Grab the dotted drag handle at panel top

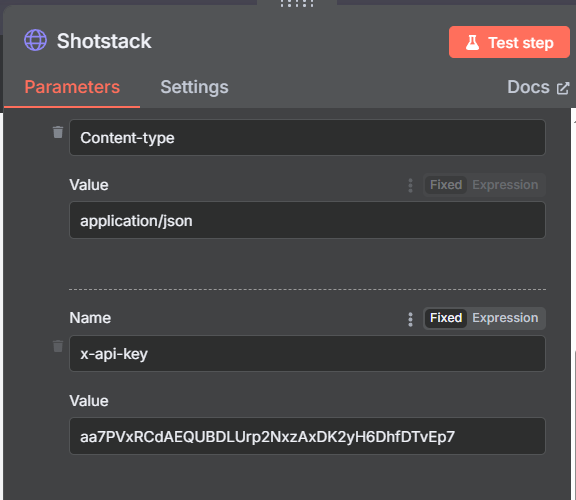pos(297,4)
